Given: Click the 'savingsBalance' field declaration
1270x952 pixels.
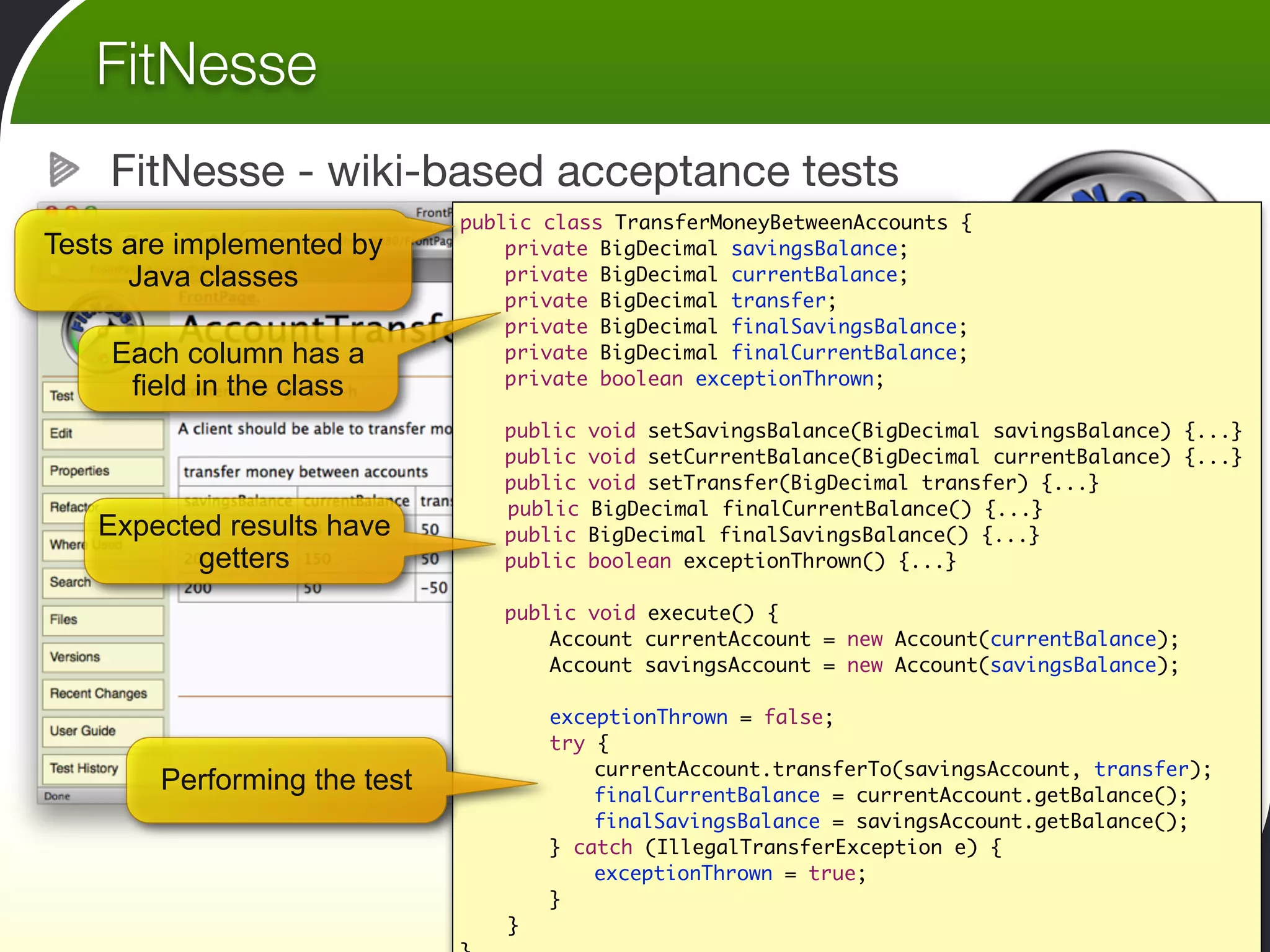Looking at the screenshot, I should pyautogui.click(x=706, y=249).
